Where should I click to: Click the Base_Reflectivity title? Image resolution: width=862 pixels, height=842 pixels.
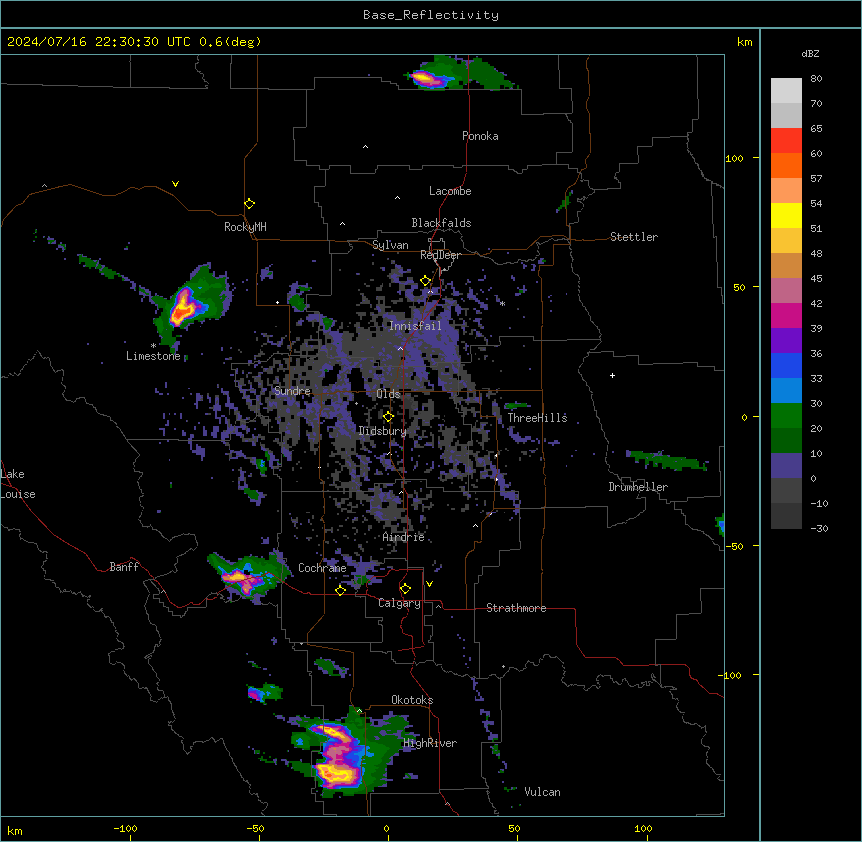431,15
